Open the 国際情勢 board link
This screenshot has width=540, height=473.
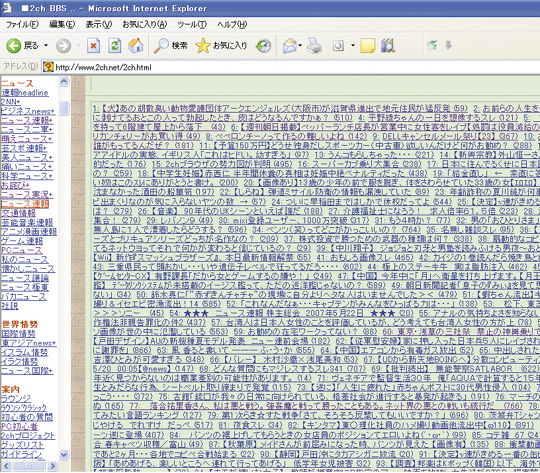pos(18,334)
